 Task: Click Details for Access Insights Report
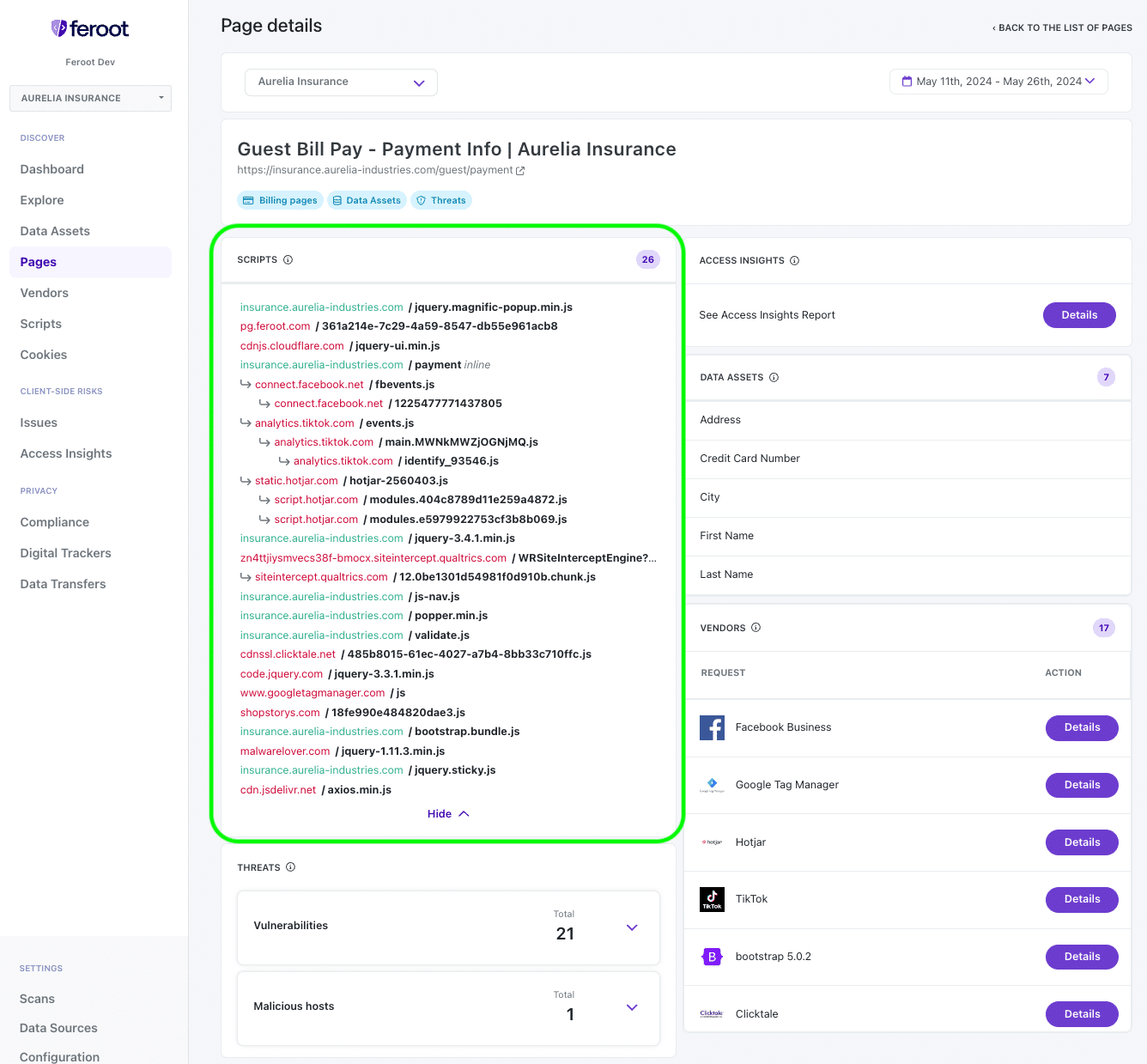point(1079,315)
